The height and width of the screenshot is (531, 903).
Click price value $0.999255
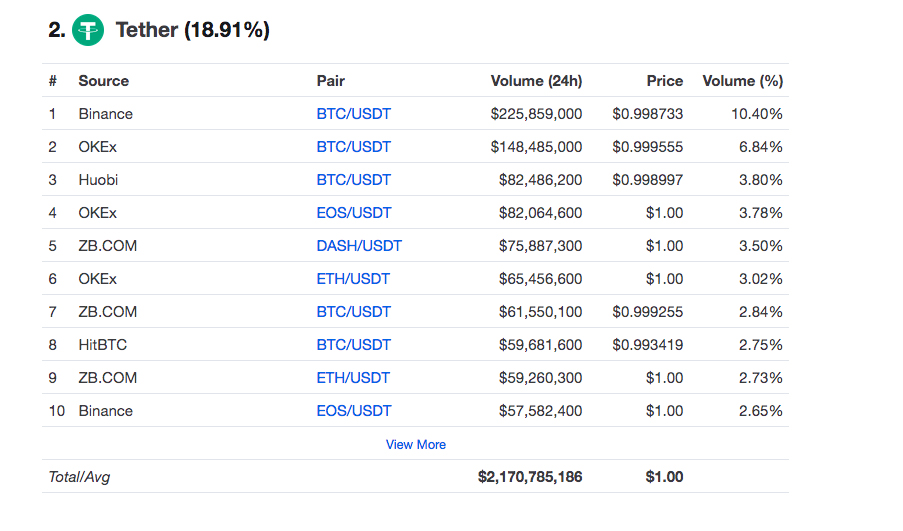click(648, 312)
